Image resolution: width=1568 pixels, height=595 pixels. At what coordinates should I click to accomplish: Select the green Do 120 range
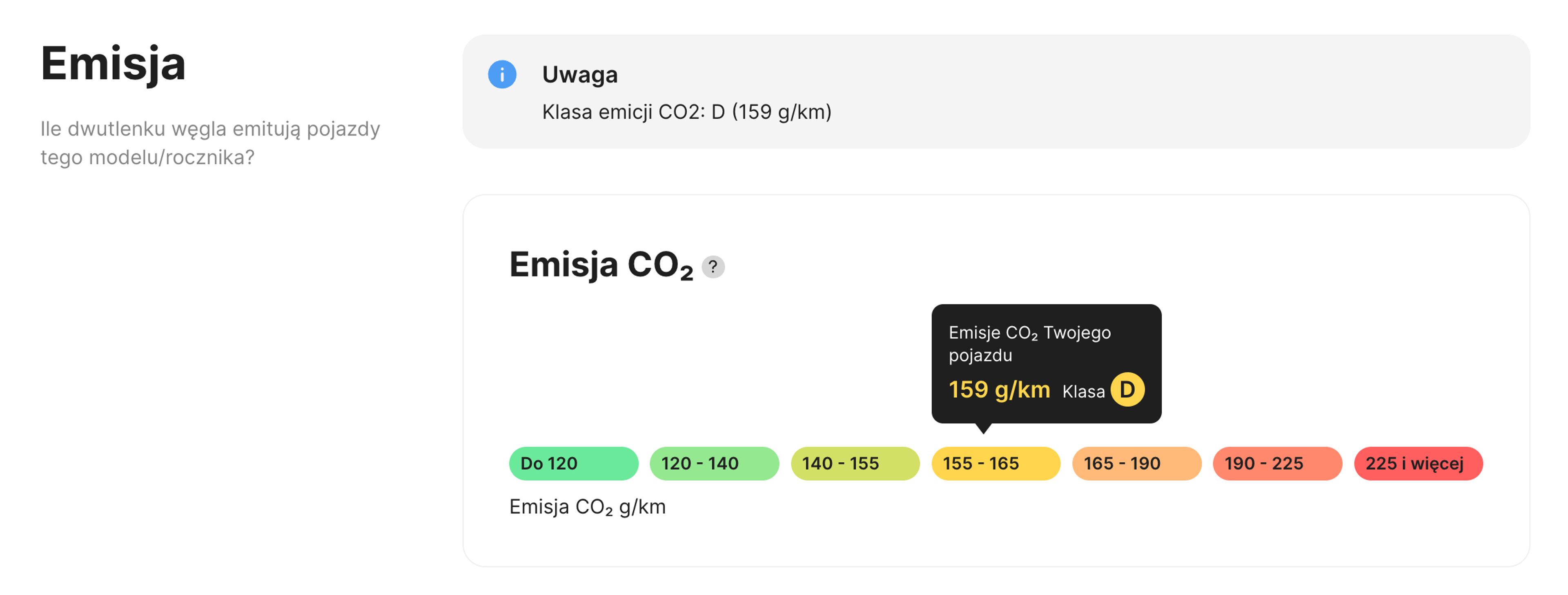coord(573,464)
